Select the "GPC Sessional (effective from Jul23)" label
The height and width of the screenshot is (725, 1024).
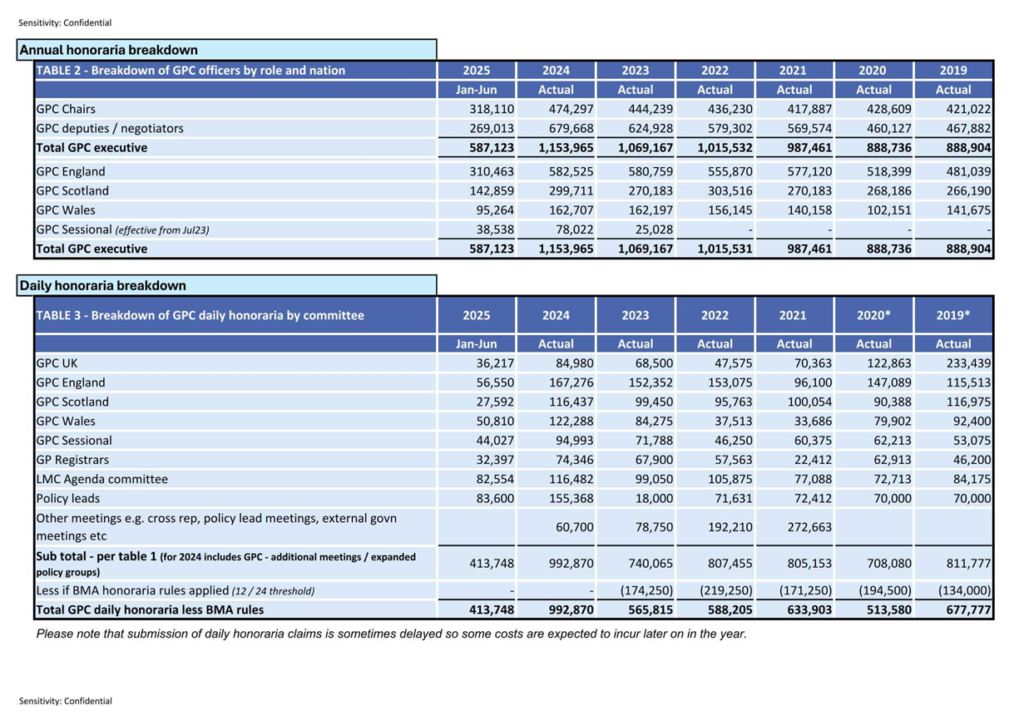tap(124, 229)
